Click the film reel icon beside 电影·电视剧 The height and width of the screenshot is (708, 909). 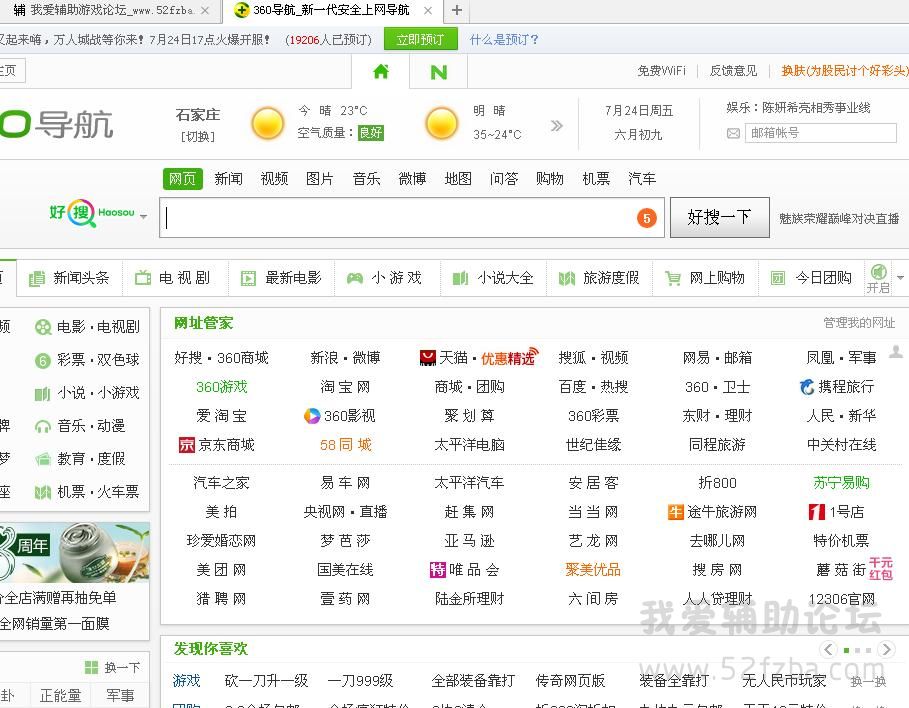click(43, 328)
